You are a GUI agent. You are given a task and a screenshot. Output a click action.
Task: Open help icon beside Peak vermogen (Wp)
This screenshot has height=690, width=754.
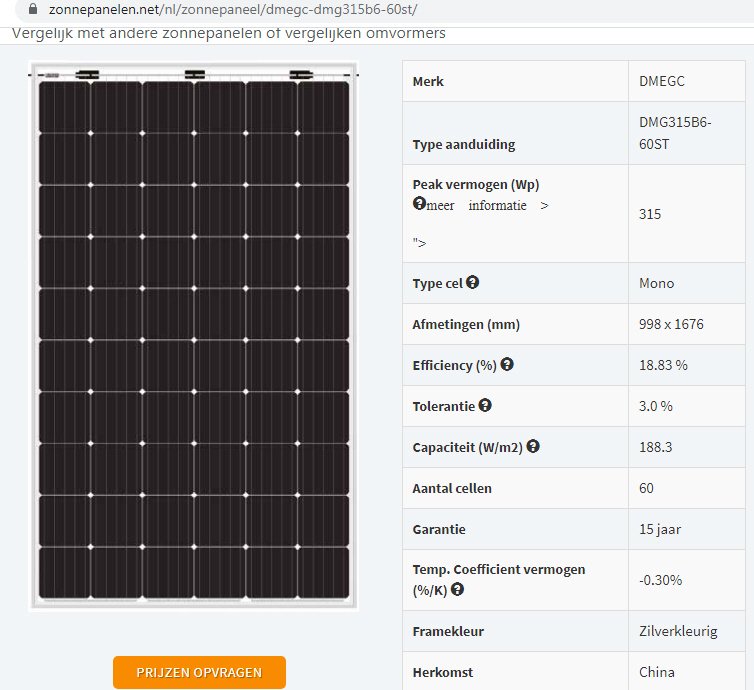(419, 203)
